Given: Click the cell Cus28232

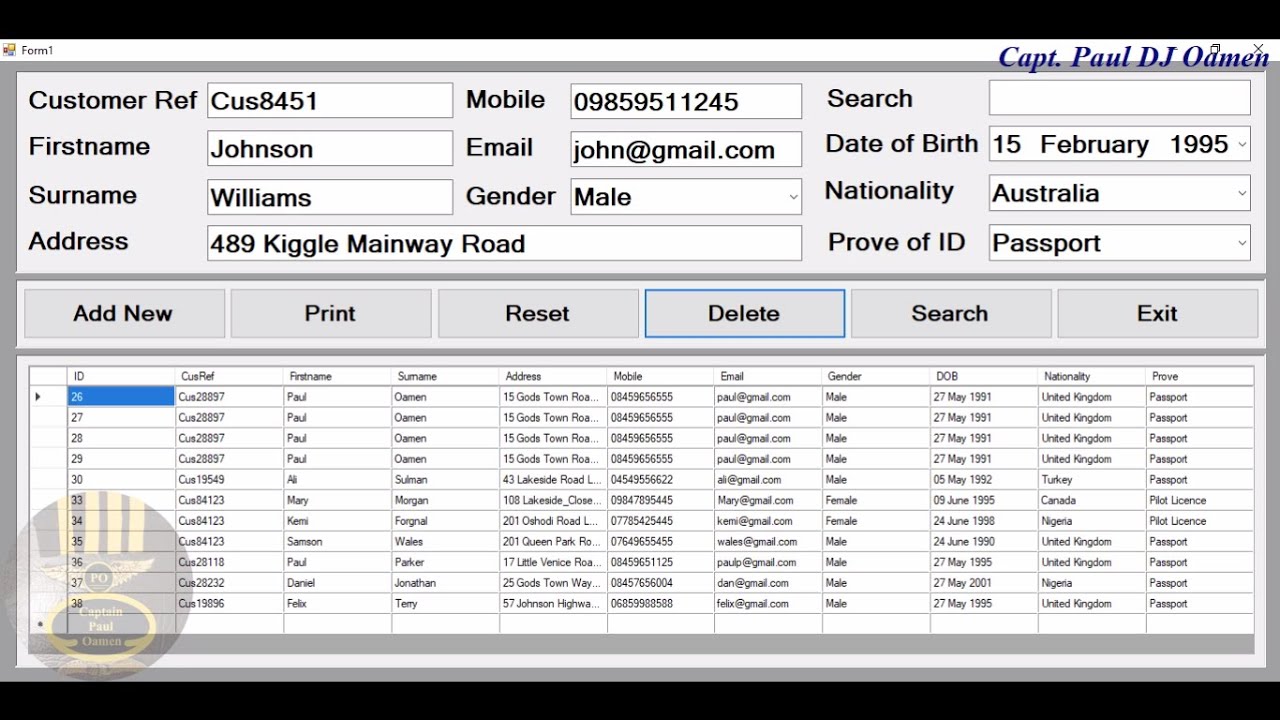Looking at the screenshot, I should click(x=229, y=583).
